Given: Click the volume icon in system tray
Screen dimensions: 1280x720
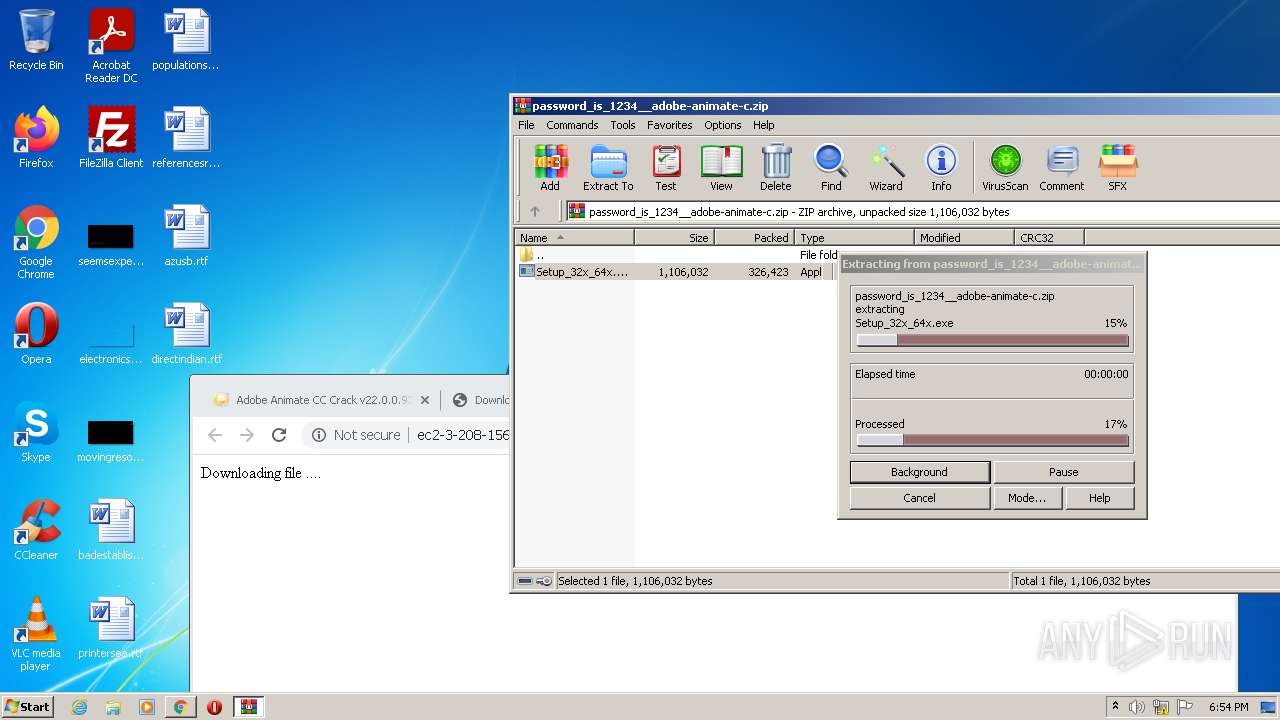Looking at the screenshot, I should click(1137, 707).
